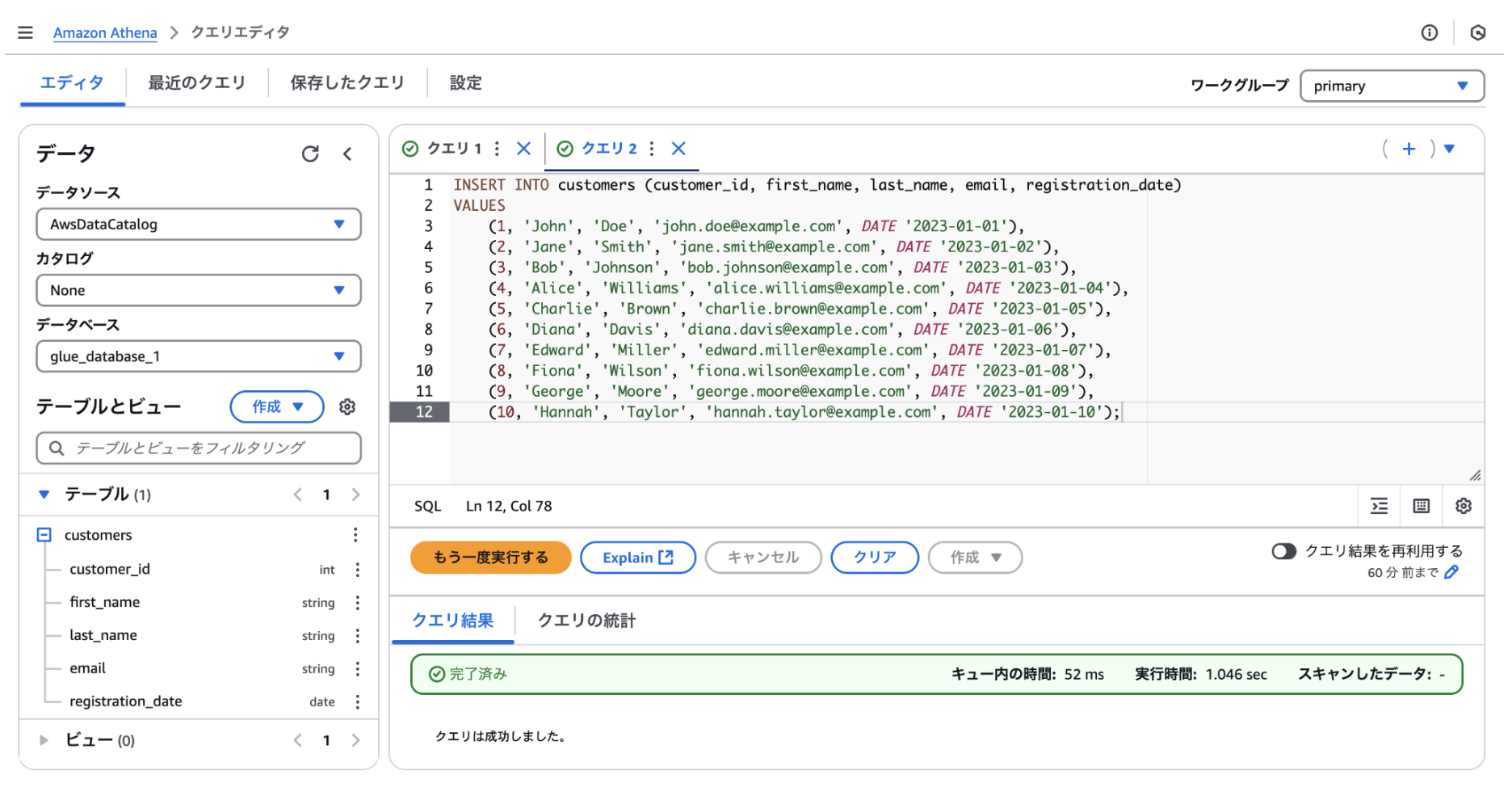Switch to the 設定 tab
Image resolution: width=1512 pixels, height=800 pixels.
tap(465, 83)
